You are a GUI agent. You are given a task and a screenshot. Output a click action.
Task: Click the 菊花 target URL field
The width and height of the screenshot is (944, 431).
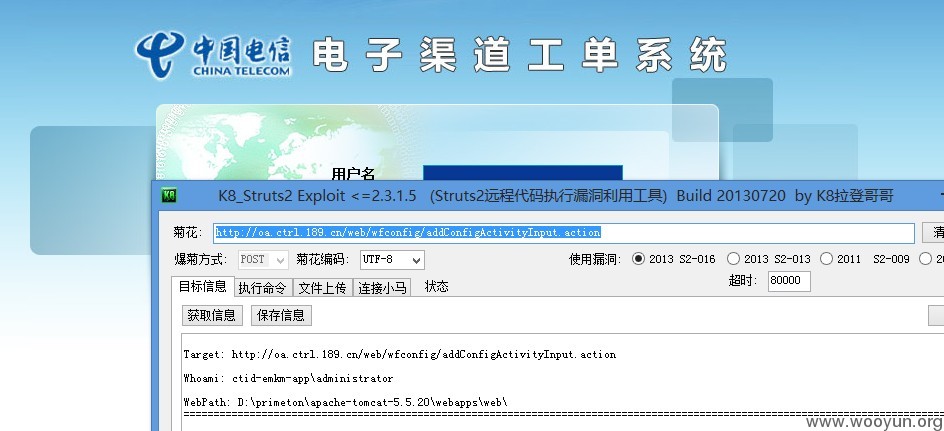tap(564, 232)
